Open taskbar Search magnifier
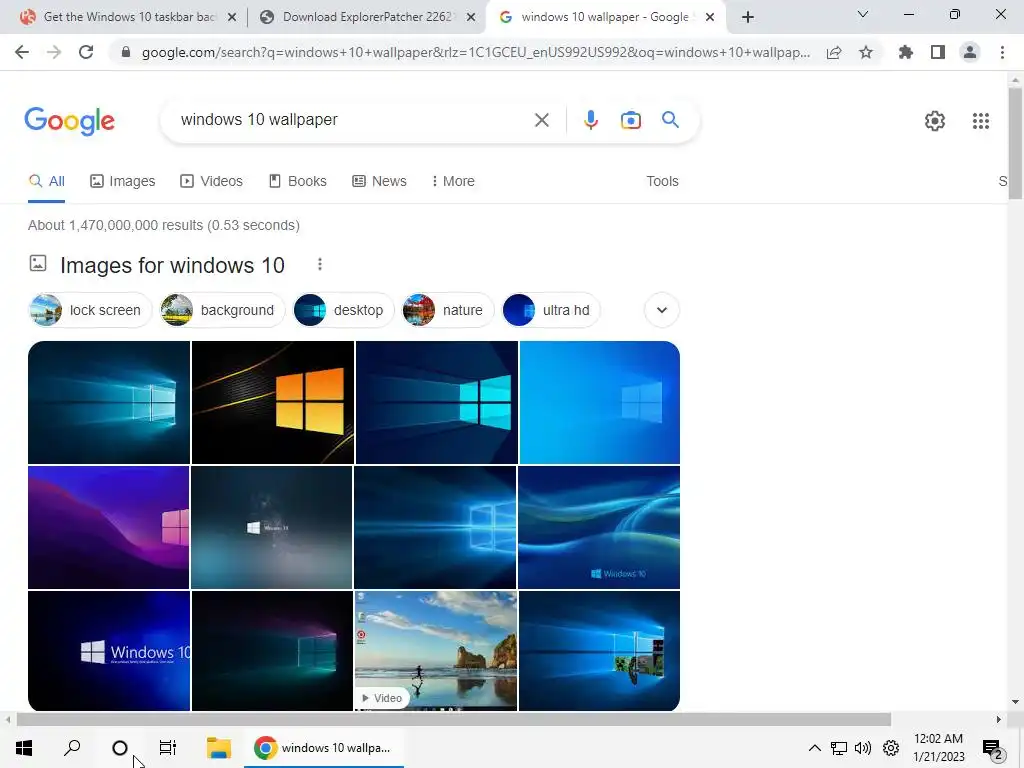Screen dimensions: 1024x768 tap(72, 748)
